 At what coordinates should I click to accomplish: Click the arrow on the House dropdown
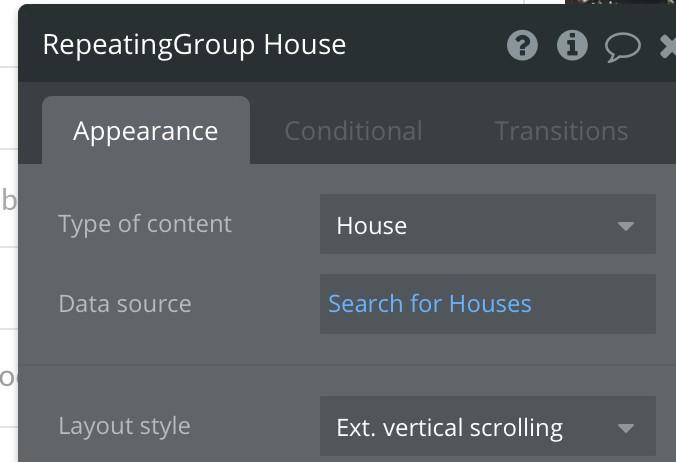[626, 226]
